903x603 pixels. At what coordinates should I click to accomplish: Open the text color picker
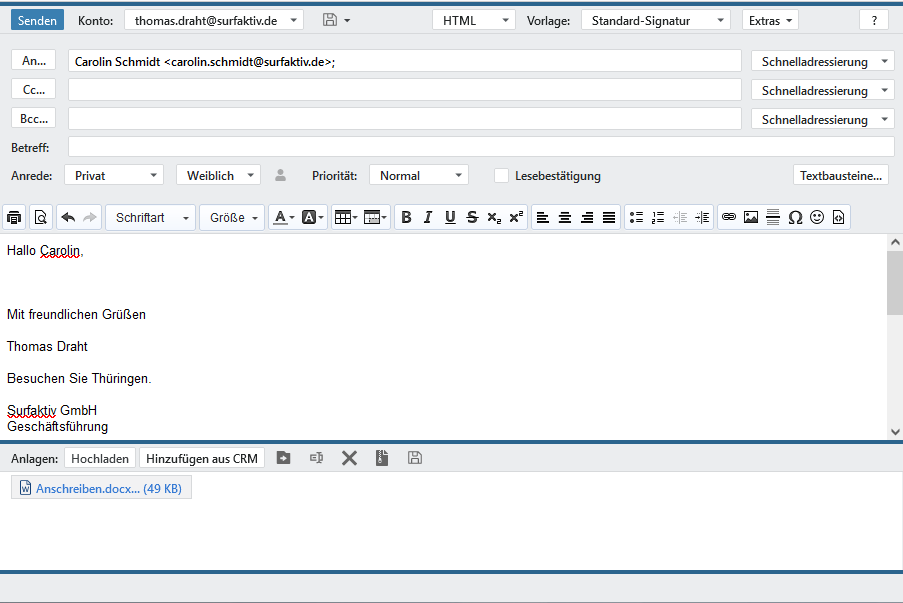coord(284,217)
